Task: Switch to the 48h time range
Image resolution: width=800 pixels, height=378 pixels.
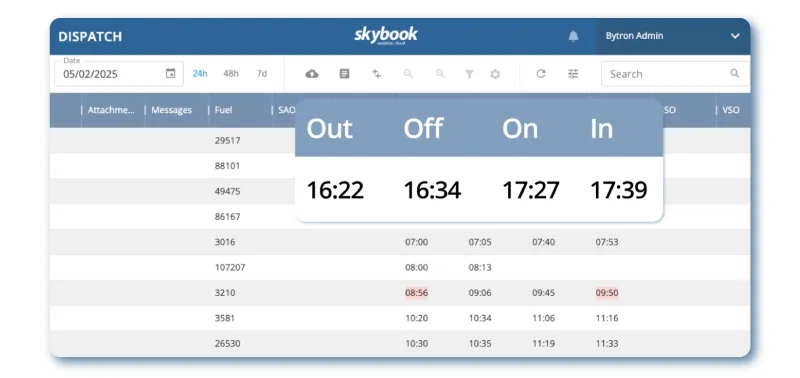Action: 231,73
